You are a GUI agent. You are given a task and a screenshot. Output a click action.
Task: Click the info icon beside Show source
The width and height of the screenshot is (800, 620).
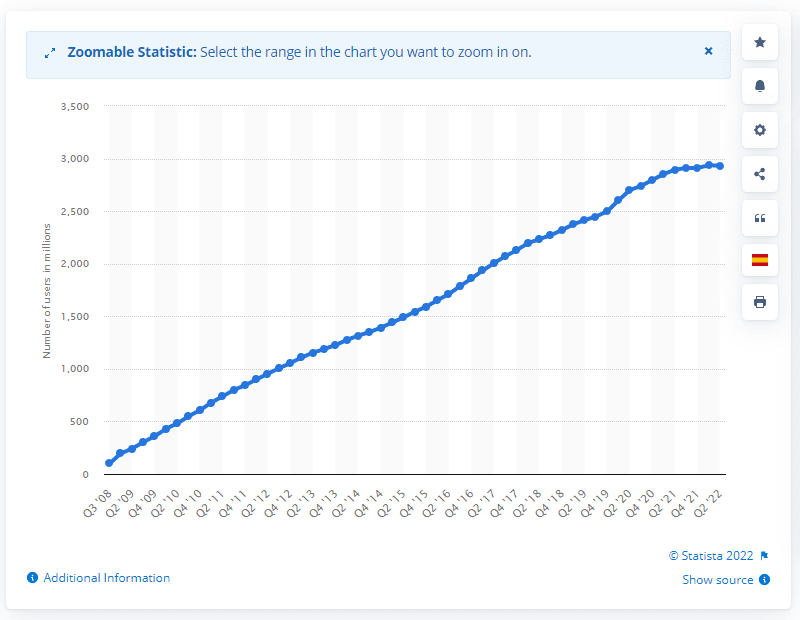click(x=764, y=580)
